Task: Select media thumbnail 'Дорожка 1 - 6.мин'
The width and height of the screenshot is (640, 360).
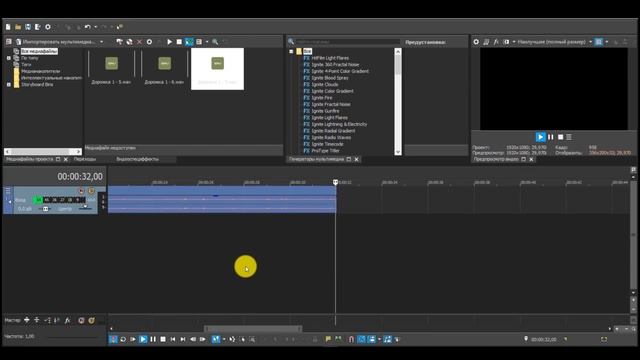Action: 164,67
